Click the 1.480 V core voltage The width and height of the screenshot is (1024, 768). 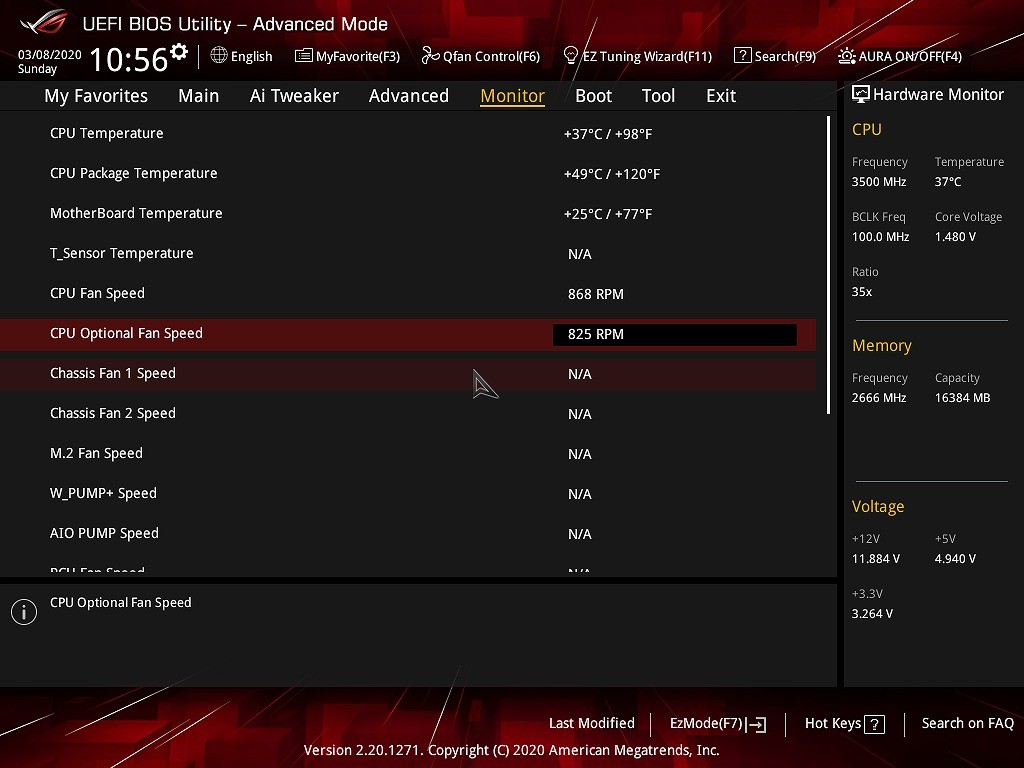pyautogui.click(x=955, y=237)
